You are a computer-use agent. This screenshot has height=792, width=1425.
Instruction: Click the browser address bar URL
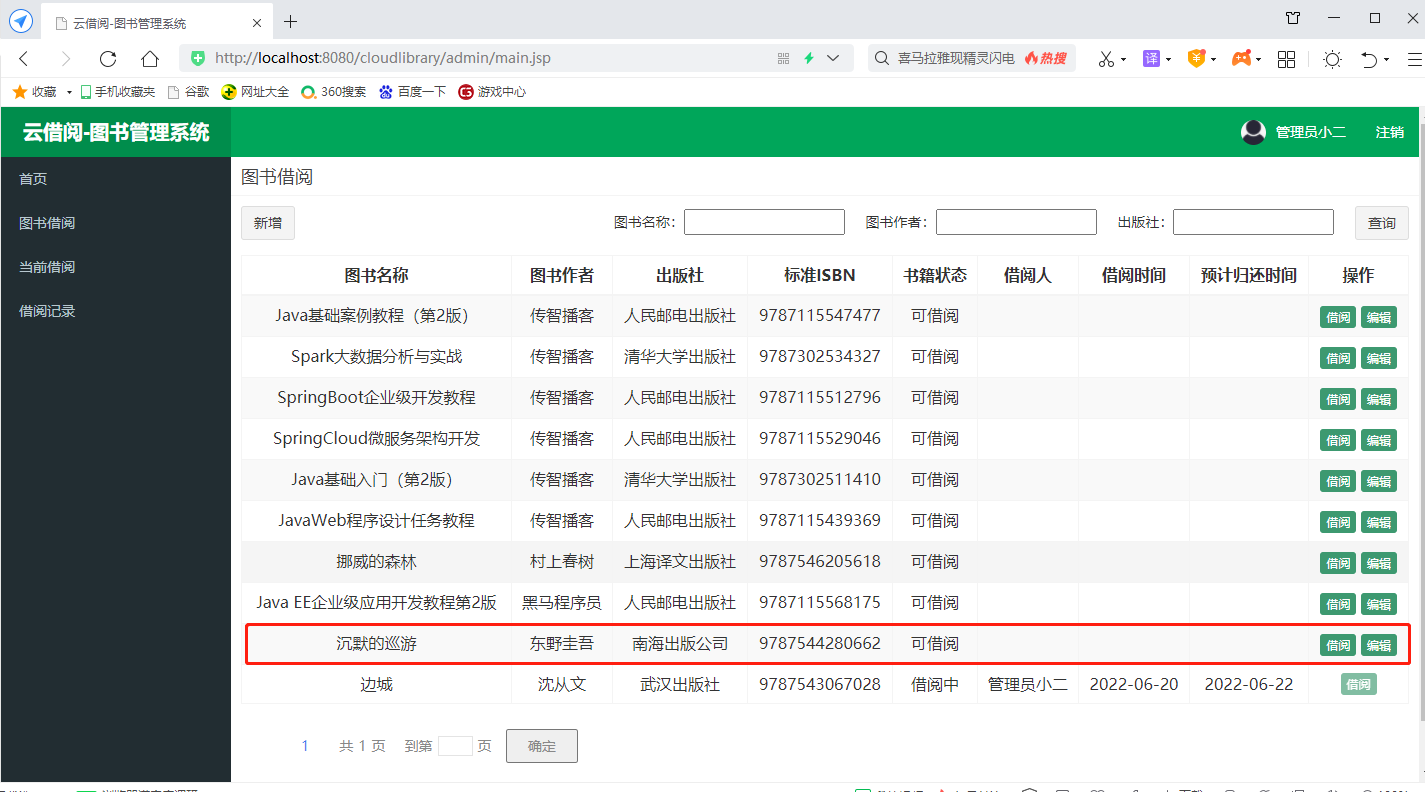coord(383,59)
